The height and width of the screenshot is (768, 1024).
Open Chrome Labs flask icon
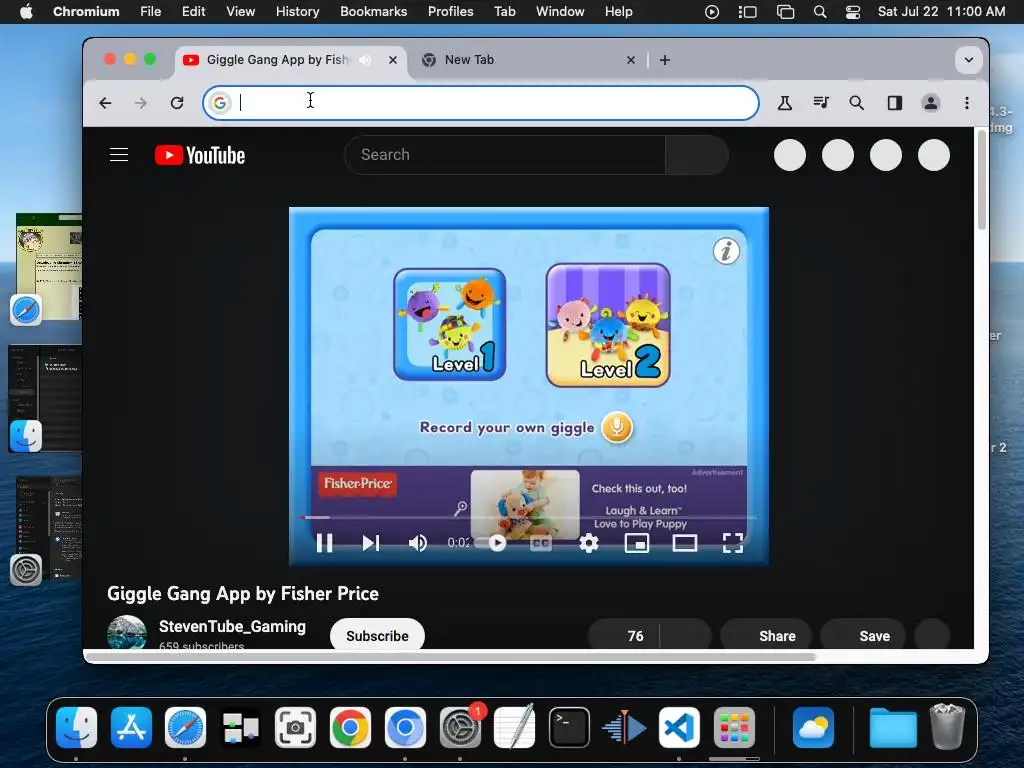[785, 103]
